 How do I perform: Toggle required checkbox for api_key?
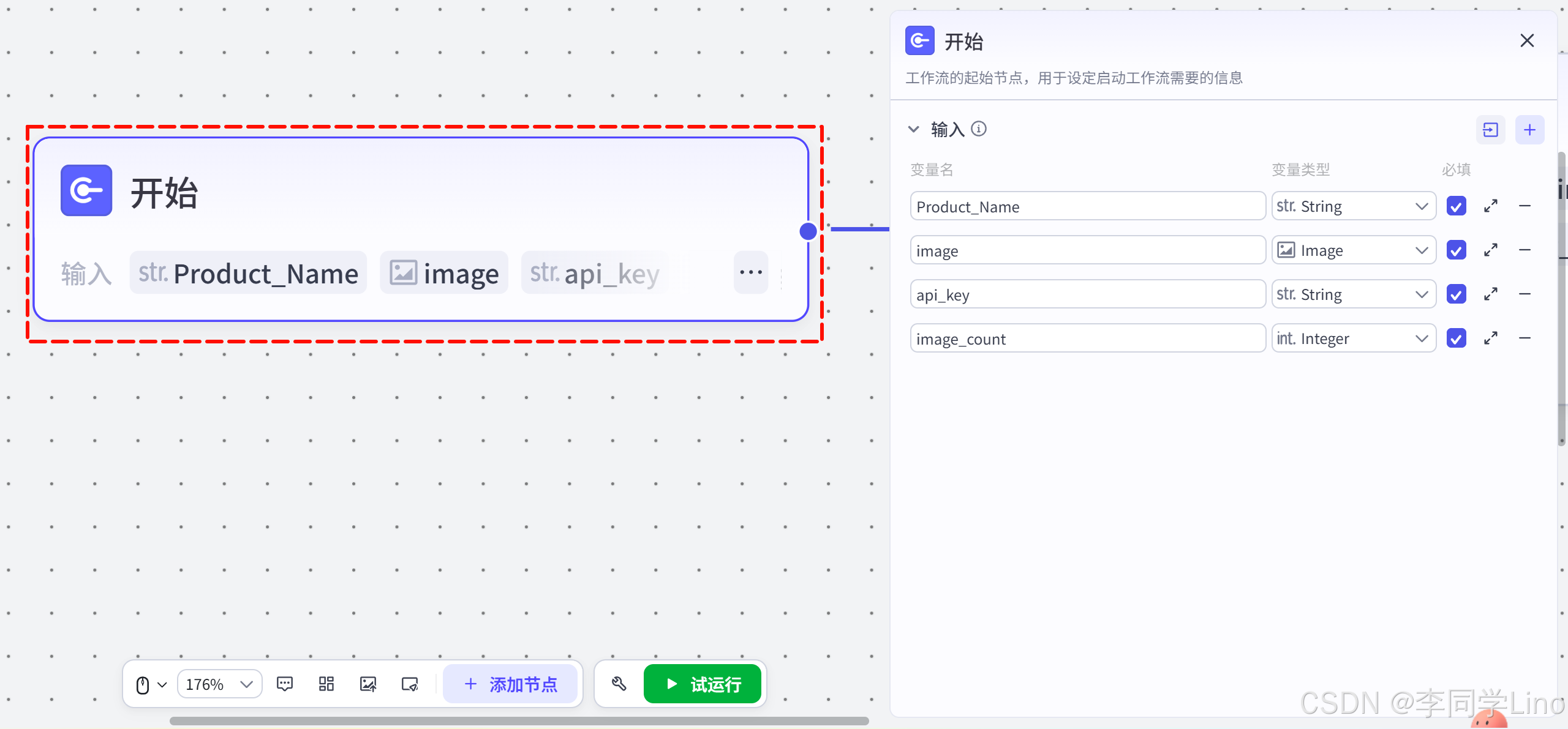click(x=1456, y=294)
